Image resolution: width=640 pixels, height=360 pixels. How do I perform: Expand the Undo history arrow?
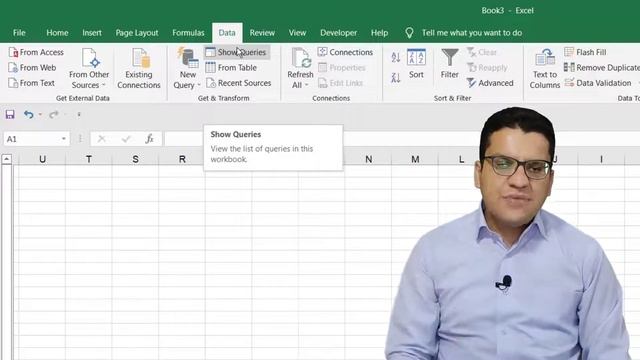(40, 115)
